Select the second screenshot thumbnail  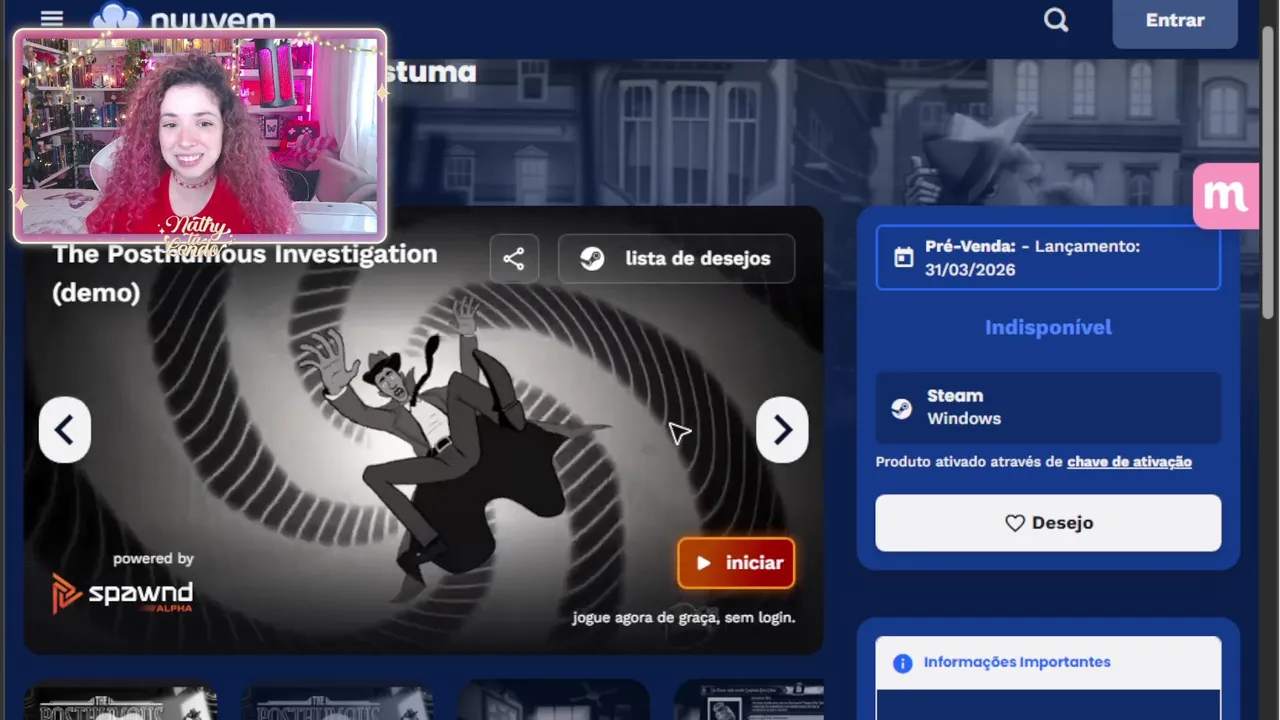point(337,701)
